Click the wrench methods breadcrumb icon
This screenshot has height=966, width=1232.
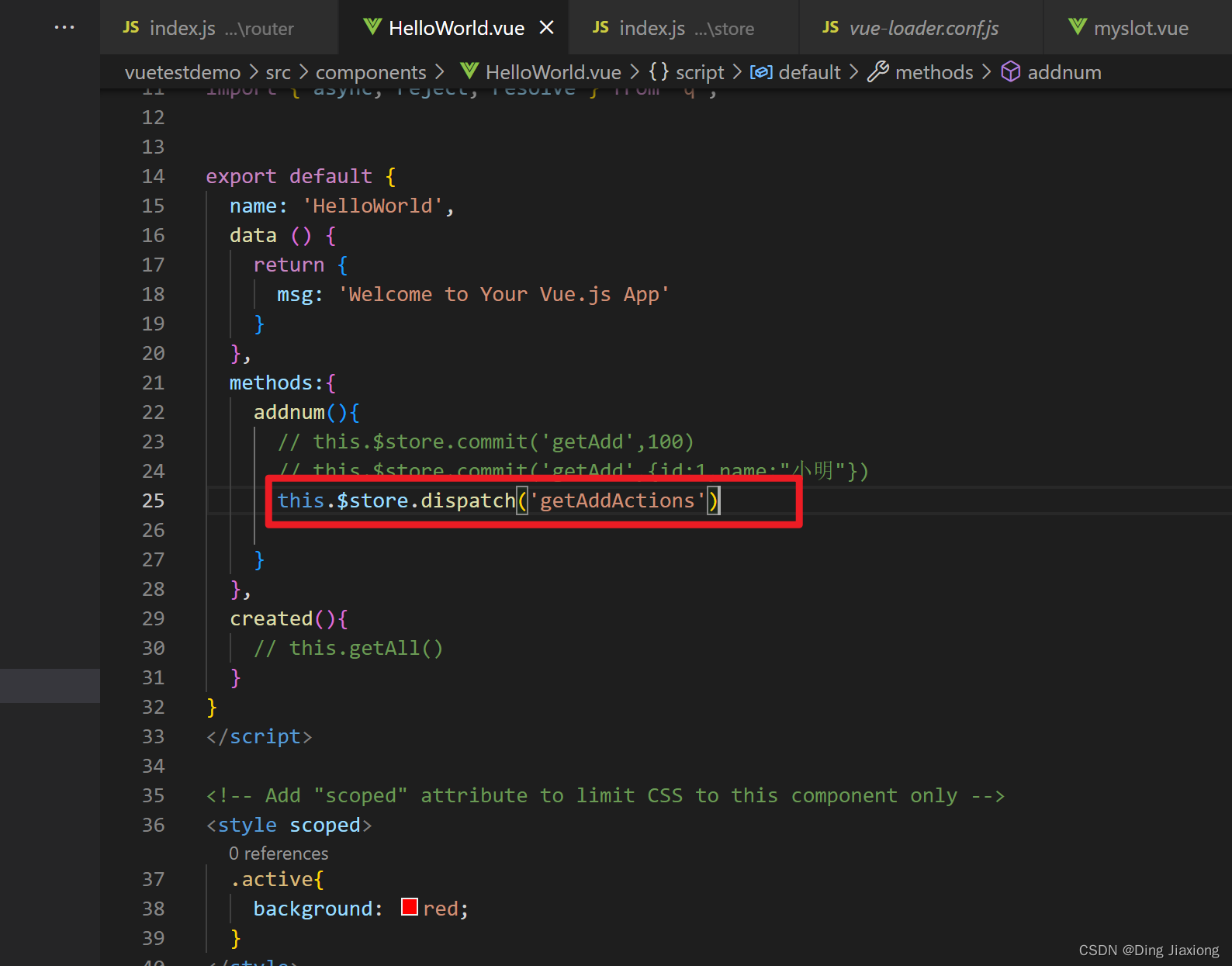click(878, 71)
